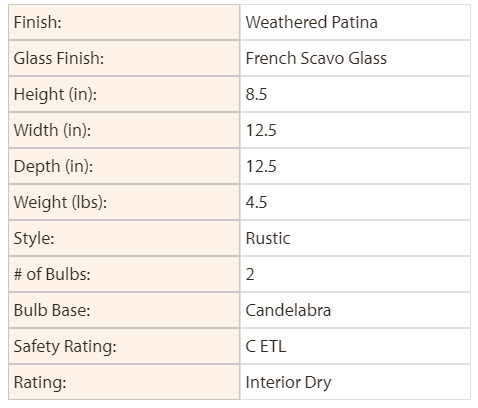This screenshot has width=478, height=408.
Task: Select the Candelabra value
Action: (288, 310)
